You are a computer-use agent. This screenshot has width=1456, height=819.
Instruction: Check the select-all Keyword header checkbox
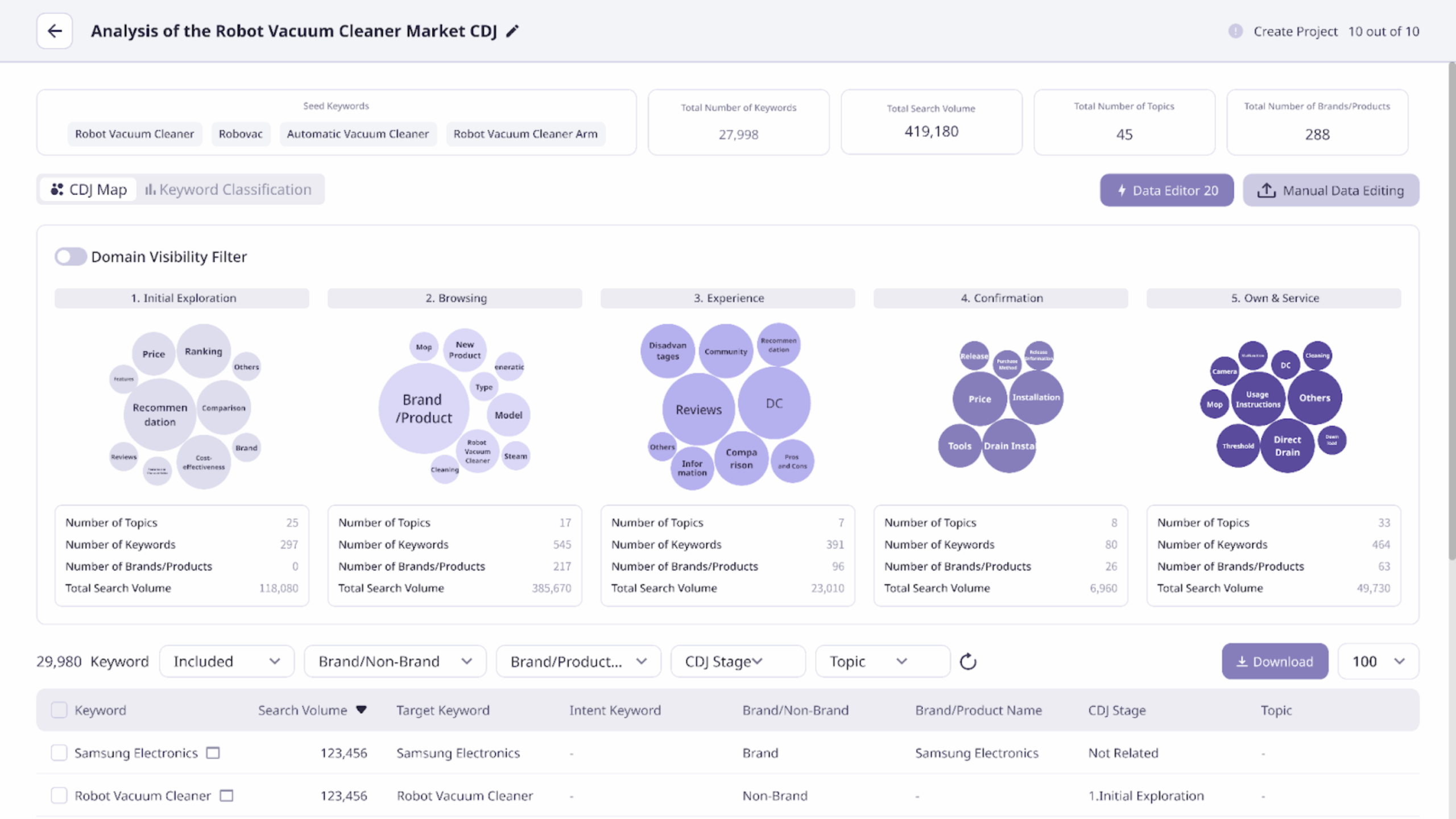coord(59,710)
